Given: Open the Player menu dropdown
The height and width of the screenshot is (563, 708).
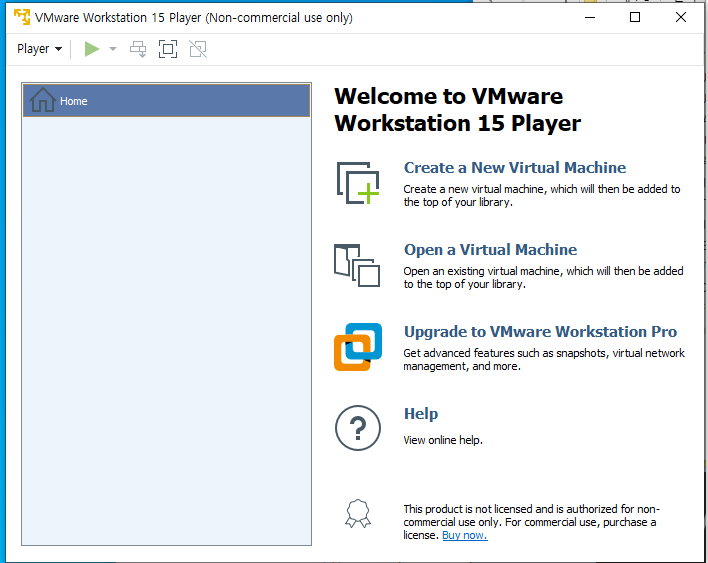Looking at the screenshot, I should point(39,49).
